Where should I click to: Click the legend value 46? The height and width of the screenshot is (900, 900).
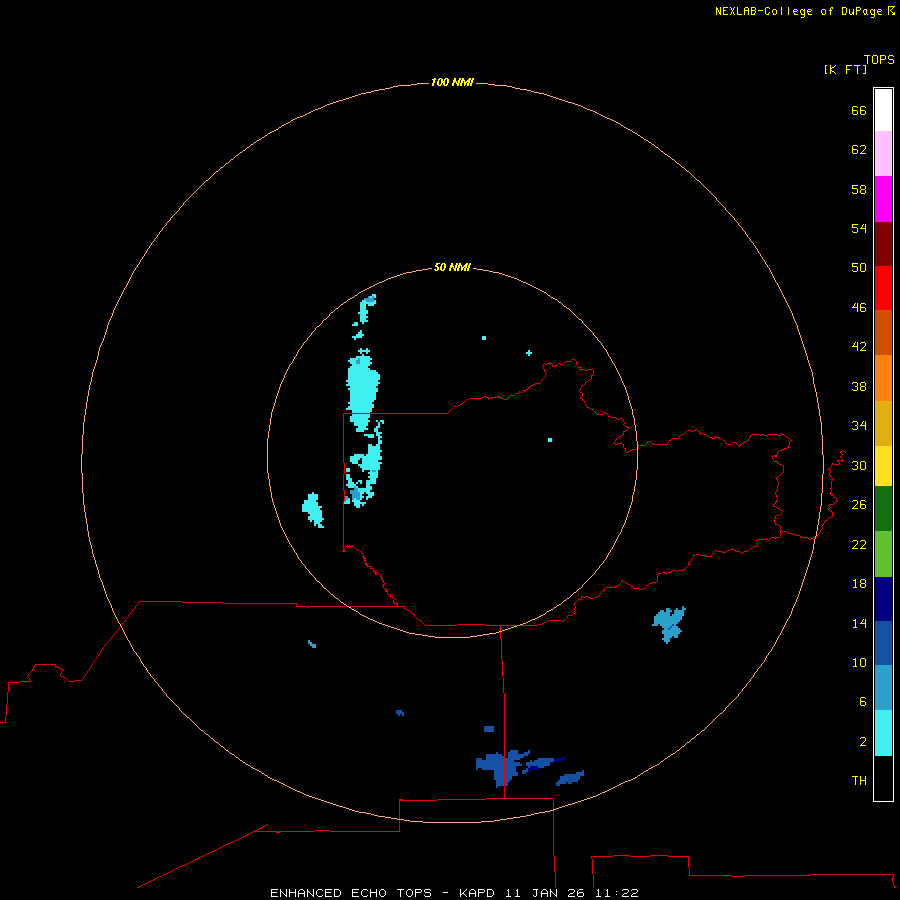(859, 307)
